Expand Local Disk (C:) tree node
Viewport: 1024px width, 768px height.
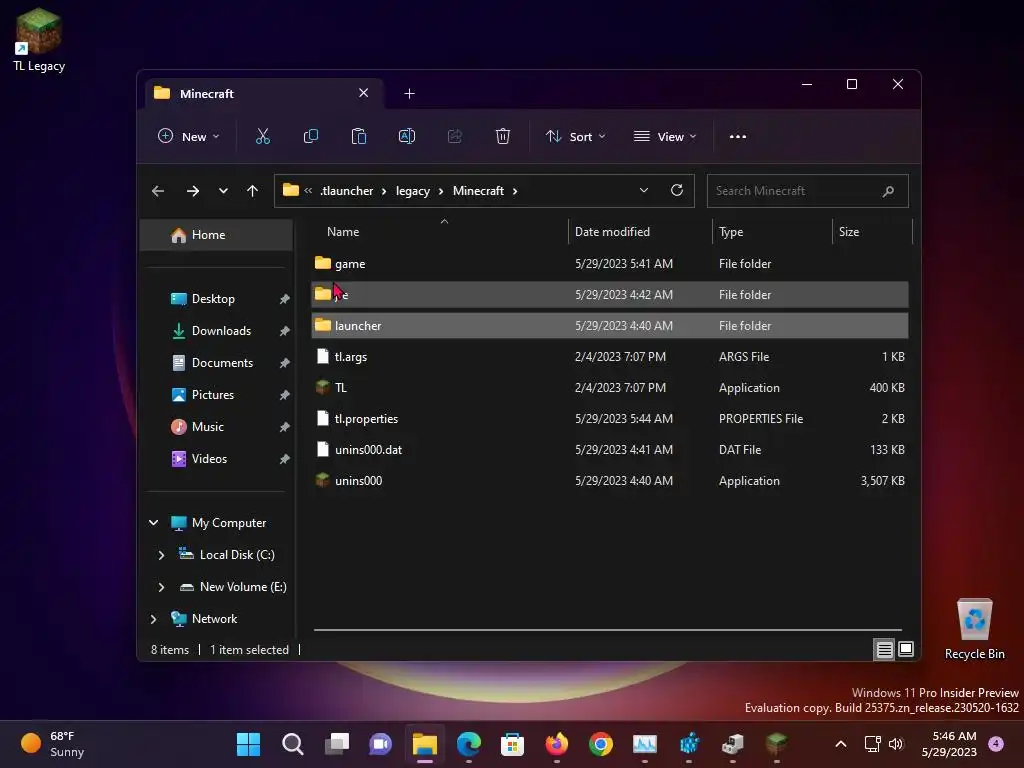[x=161, y=554]
